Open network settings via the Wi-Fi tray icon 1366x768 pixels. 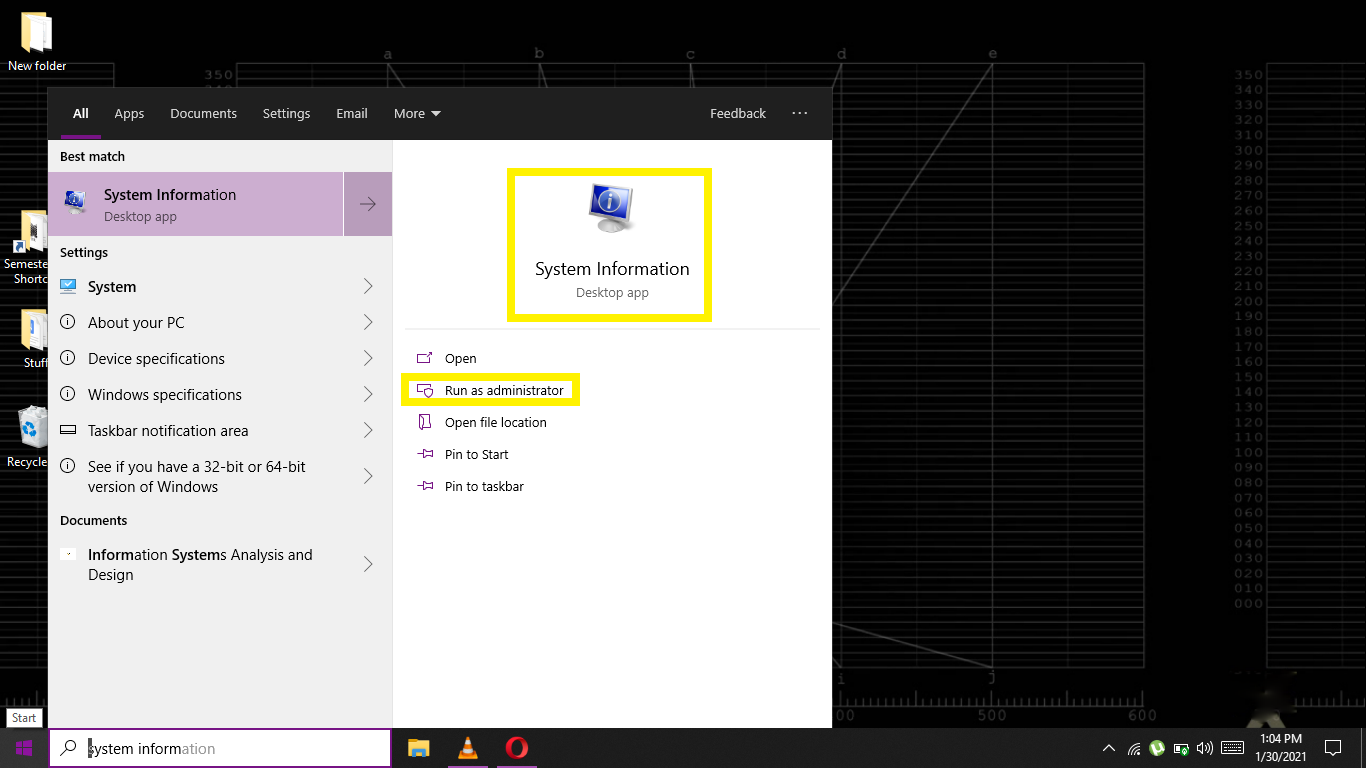1134,748
